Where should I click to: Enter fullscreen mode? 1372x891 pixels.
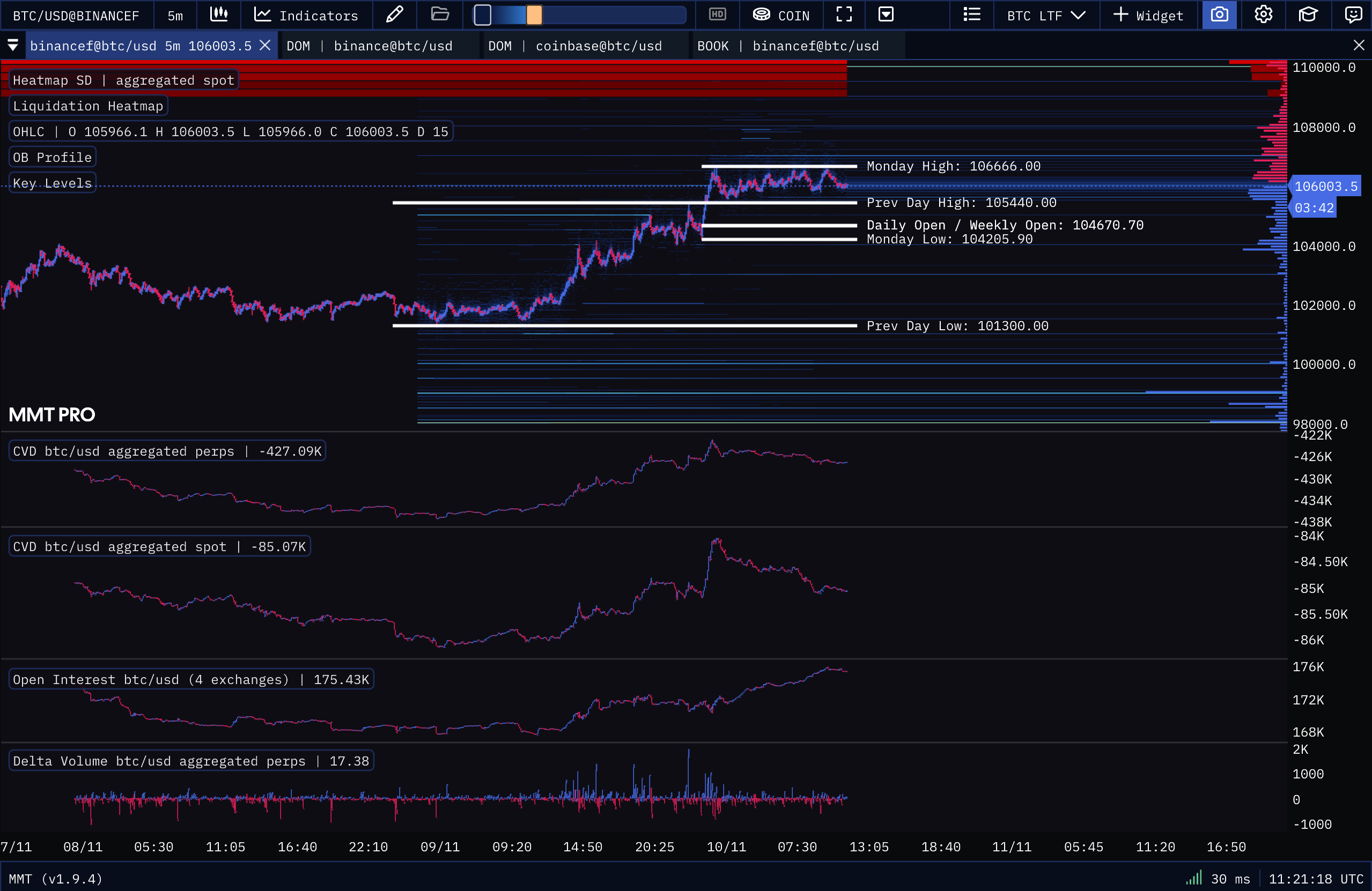click(x=844, y=15)
